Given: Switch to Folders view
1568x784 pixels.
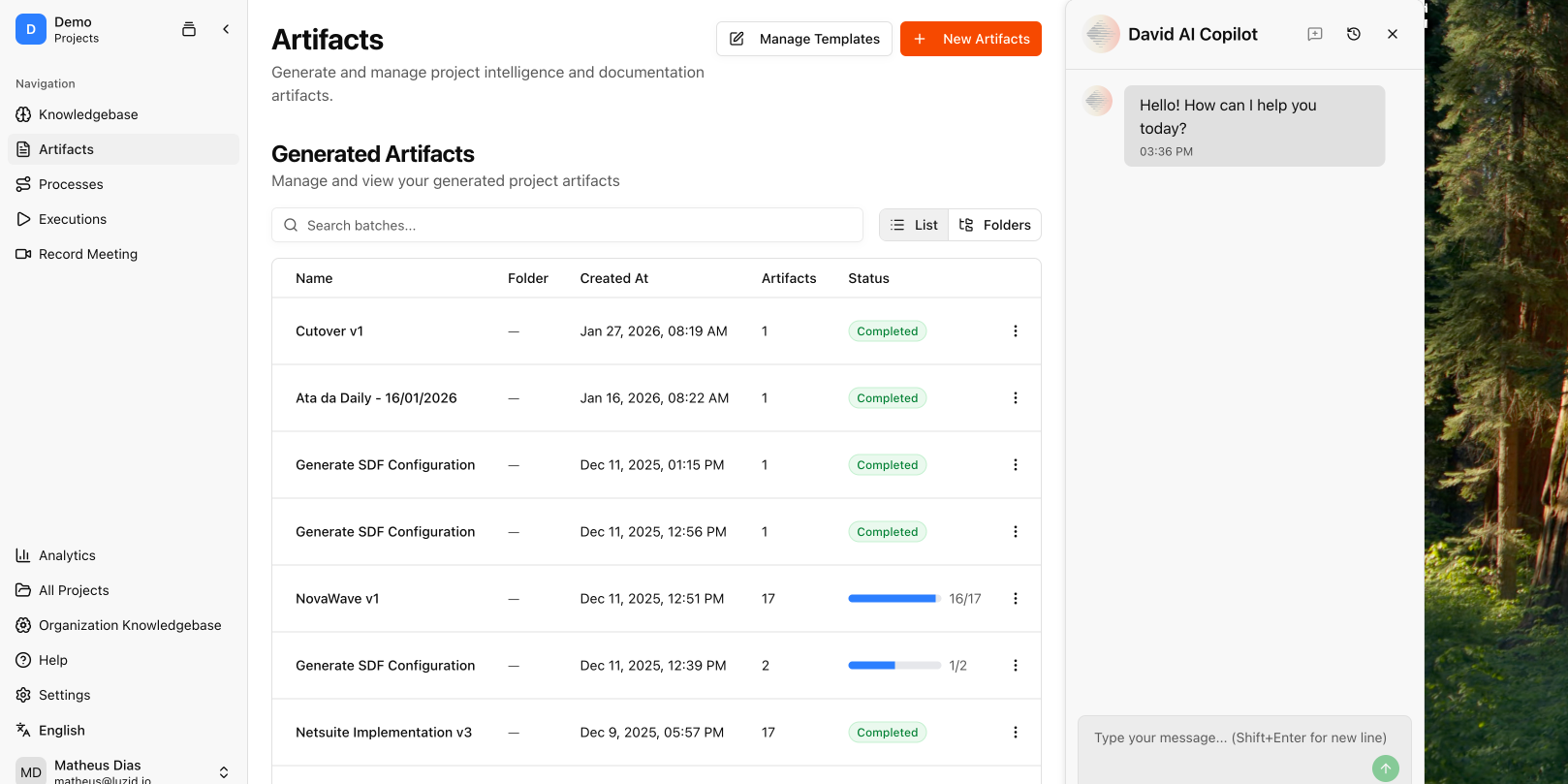Looking at the screenshot, I should 995,225.
